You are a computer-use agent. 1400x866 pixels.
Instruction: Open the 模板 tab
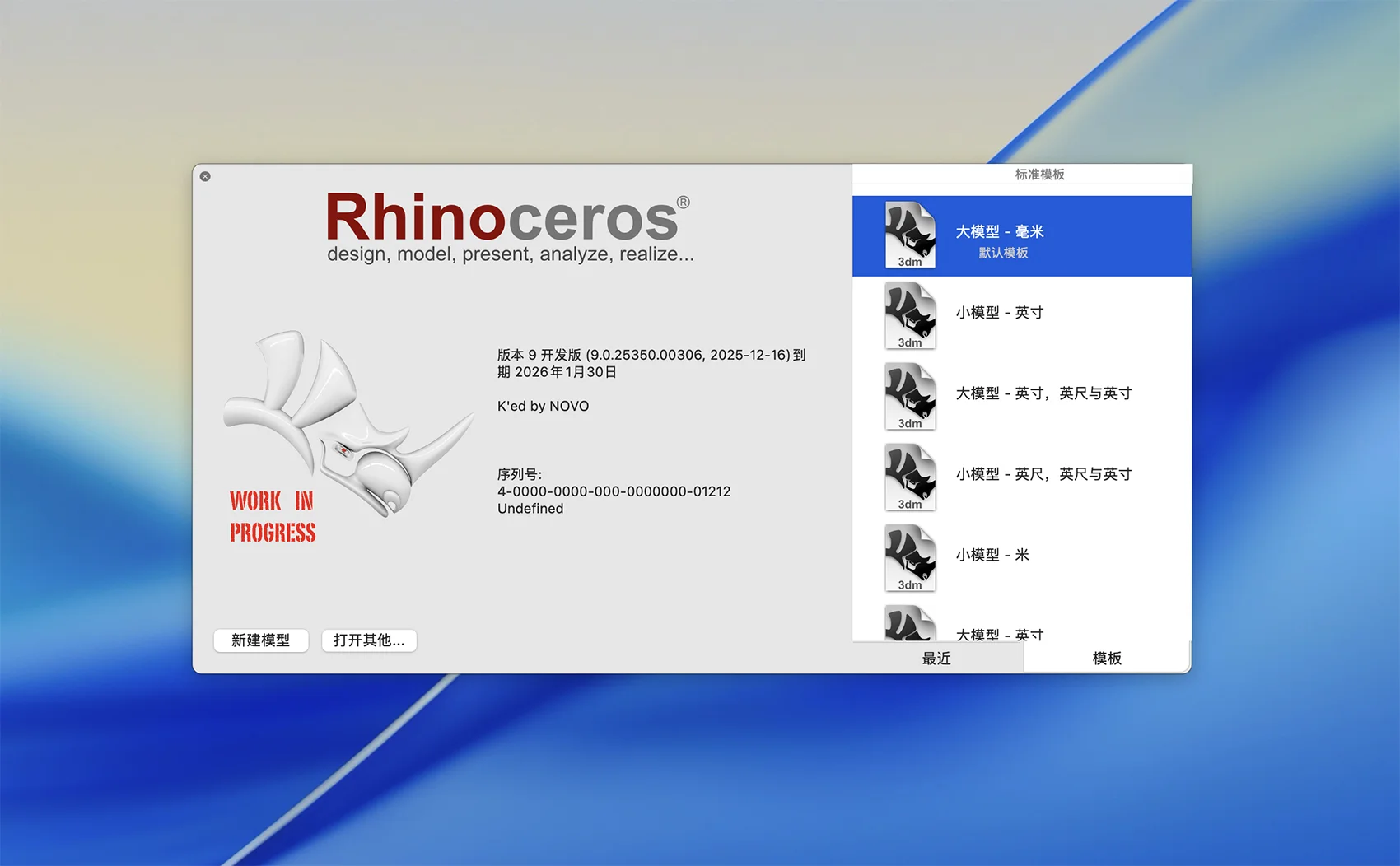(1107, 658)
